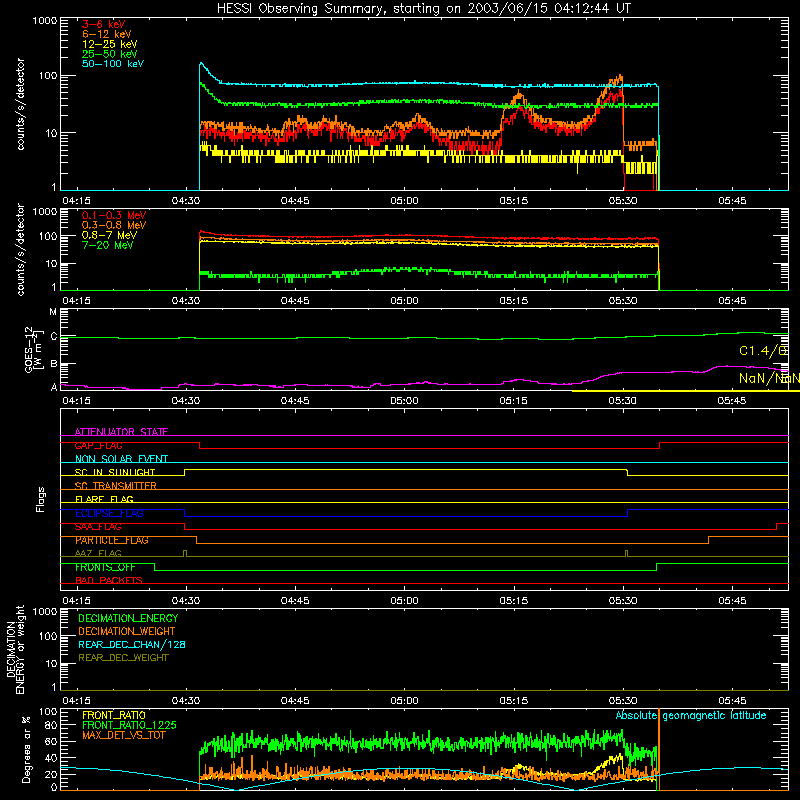
Task: Click the REAR_DEC_WEIGHT legend label
Action: pos(123,658)
